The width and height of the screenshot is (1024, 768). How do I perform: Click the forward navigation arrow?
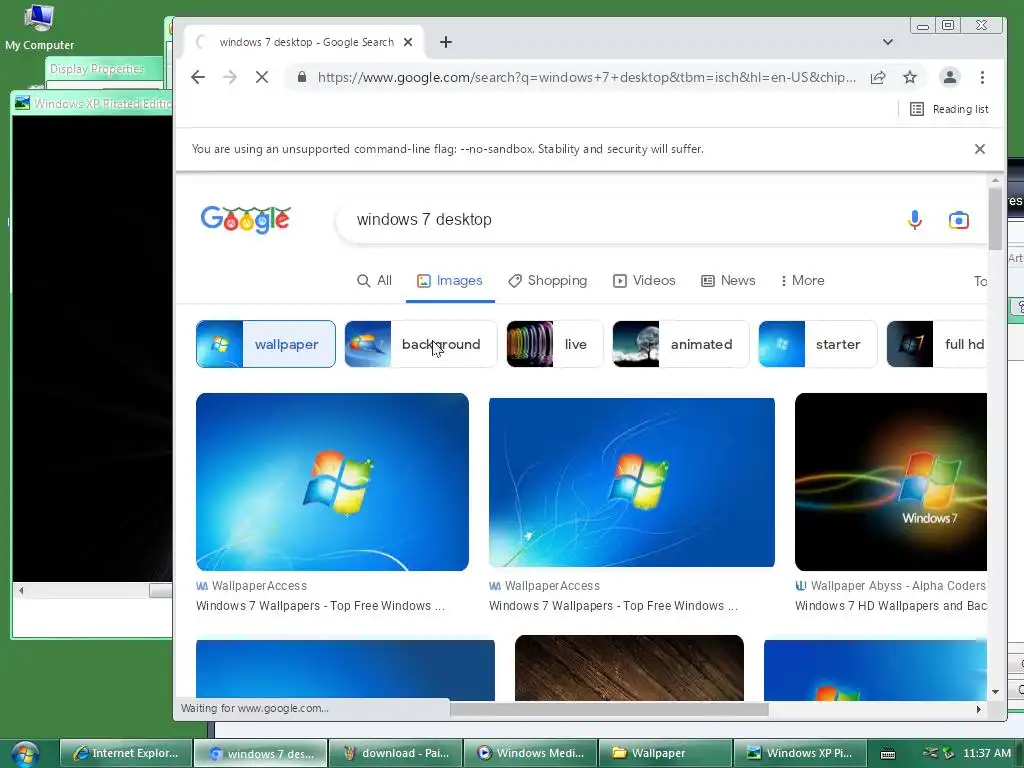coord(230,77)
